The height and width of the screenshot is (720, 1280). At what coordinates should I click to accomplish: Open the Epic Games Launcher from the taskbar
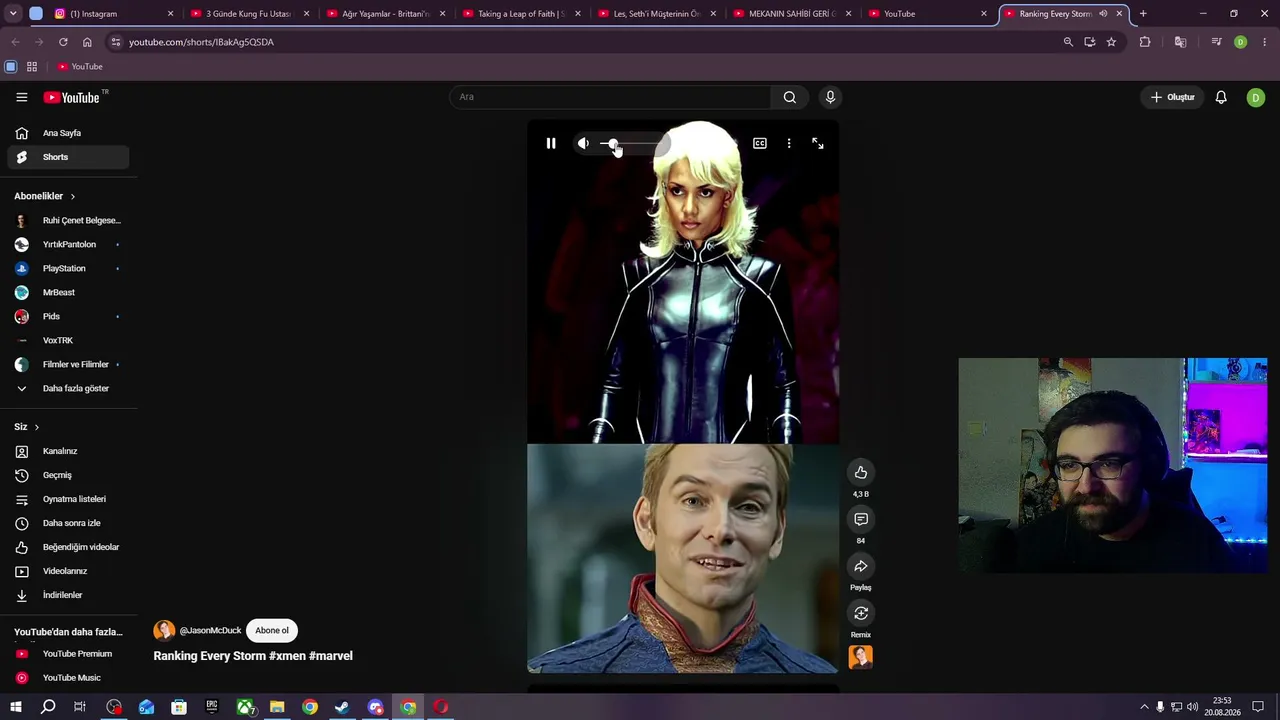tap(212, 707)
